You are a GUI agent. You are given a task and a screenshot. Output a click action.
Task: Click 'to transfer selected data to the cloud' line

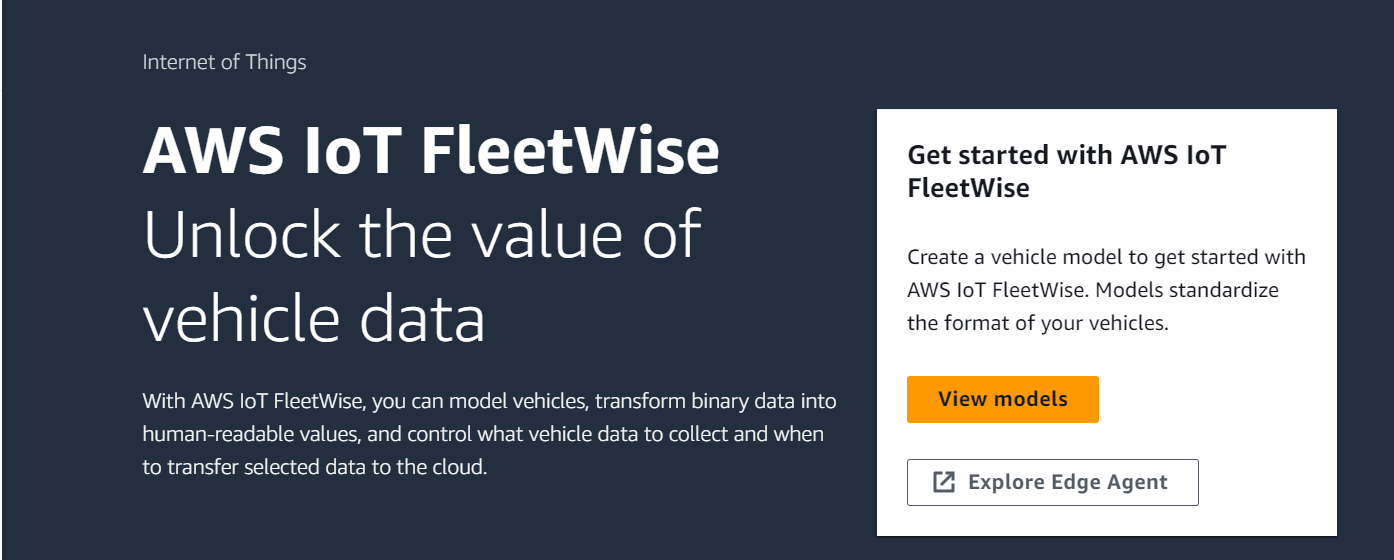click(x=315, y=467)
